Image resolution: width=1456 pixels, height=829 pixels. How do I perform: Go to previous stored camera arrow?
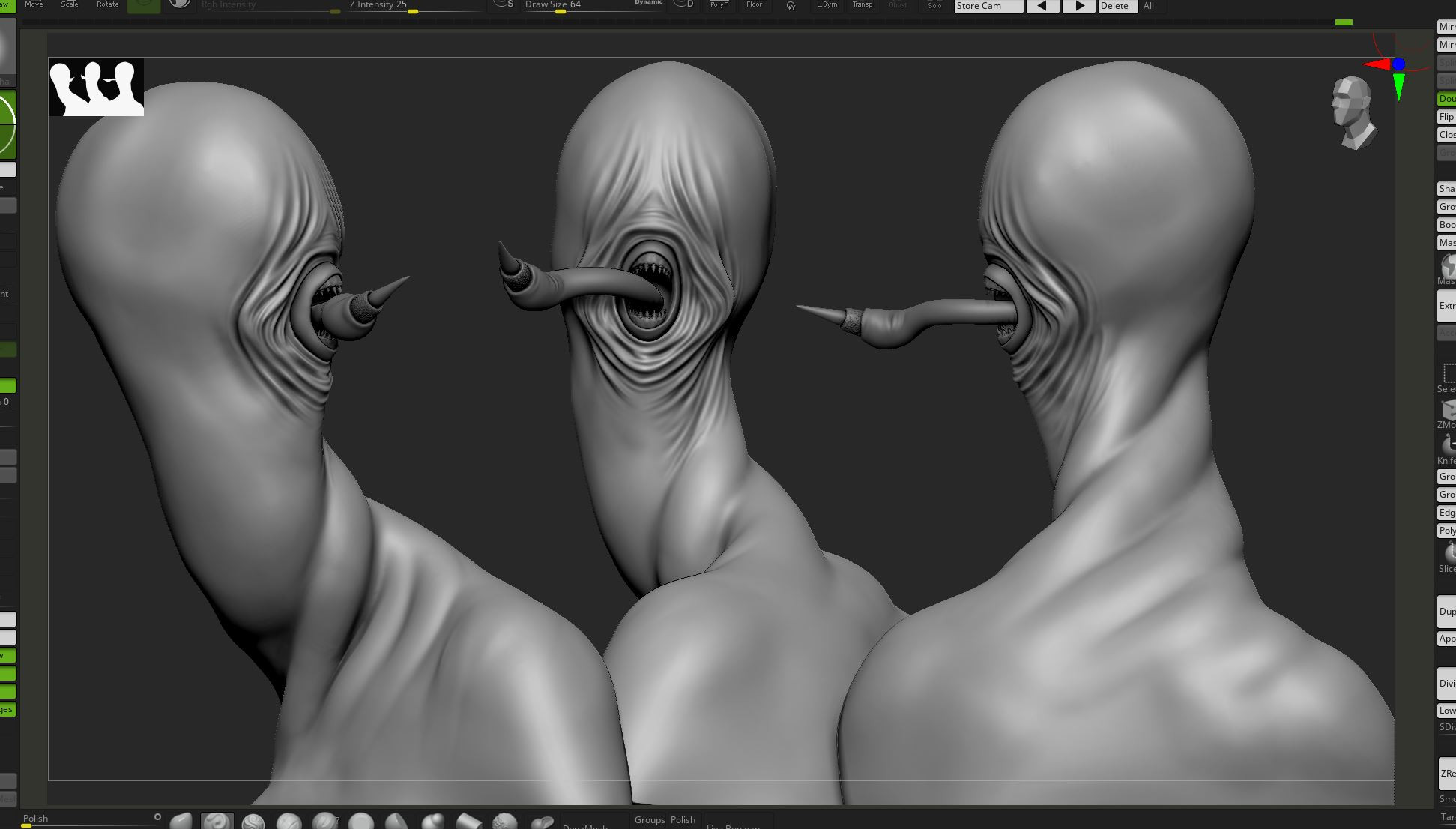pyautogui.click(x=1042, y=6)
